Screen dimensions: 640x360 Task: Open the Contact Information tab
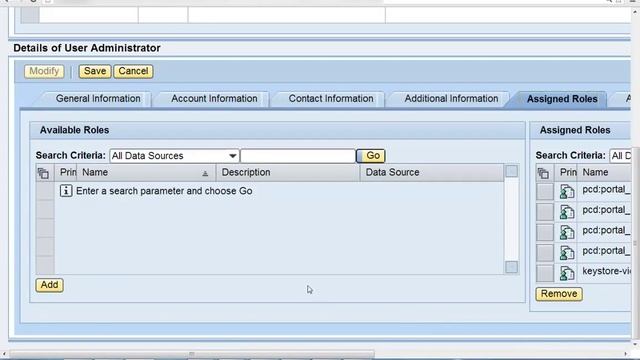331,99
